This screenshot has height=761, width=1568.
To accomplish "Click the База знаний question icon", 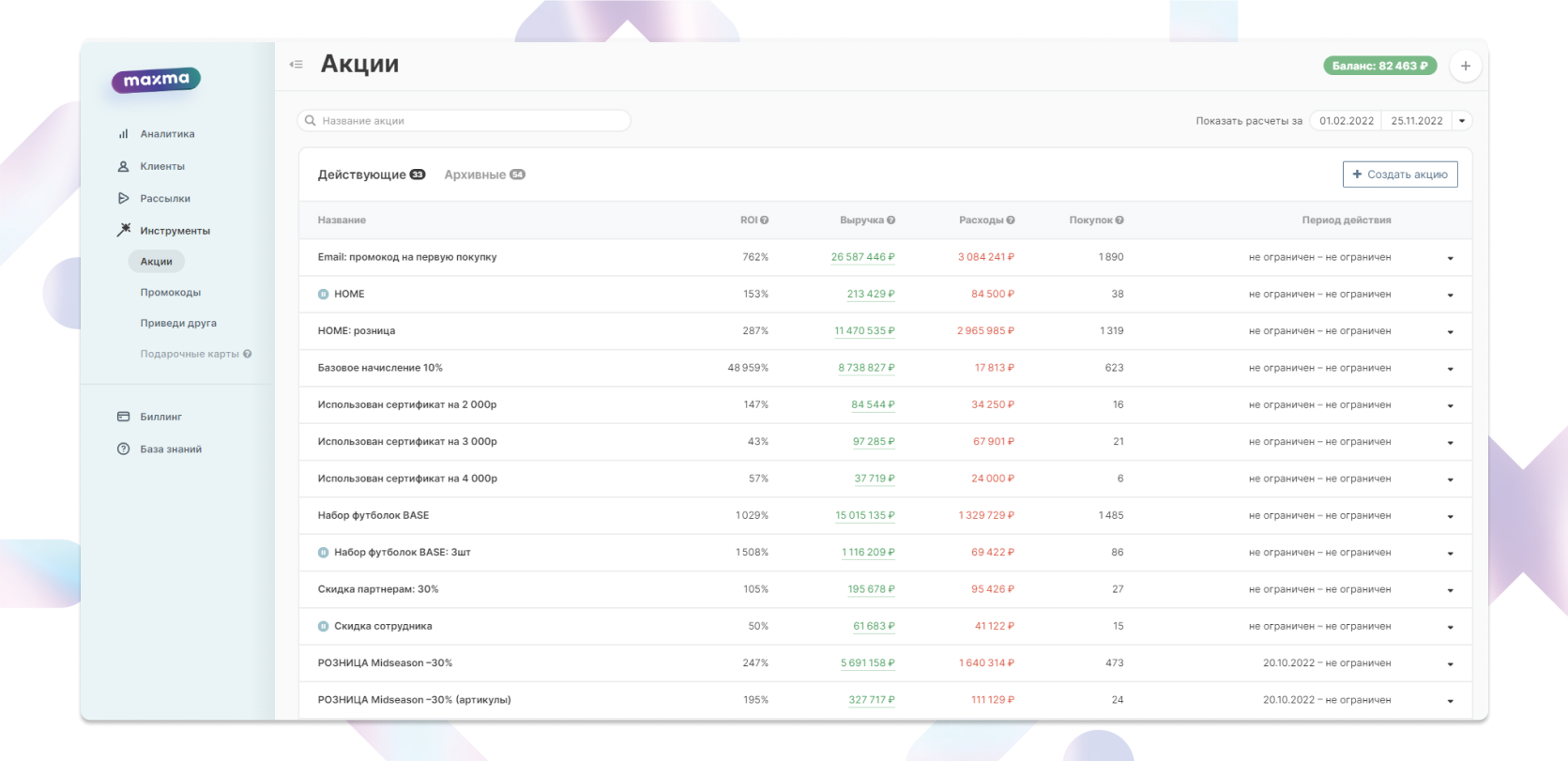I will click(x=123, y=449).
